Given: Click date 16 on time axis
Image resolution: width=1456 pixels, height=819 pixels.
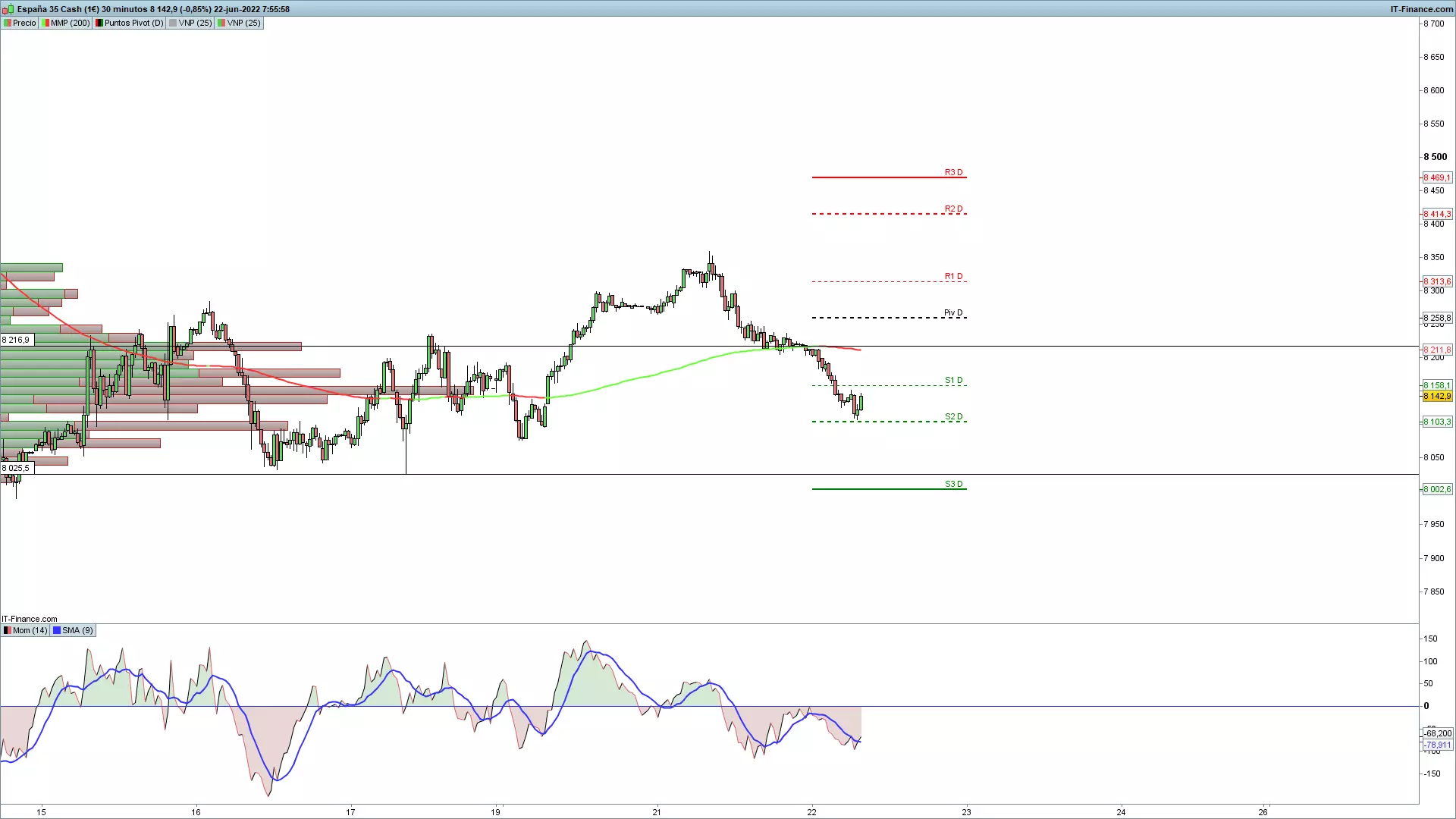Looking at the screenshot, I should (x=196, y=812).
